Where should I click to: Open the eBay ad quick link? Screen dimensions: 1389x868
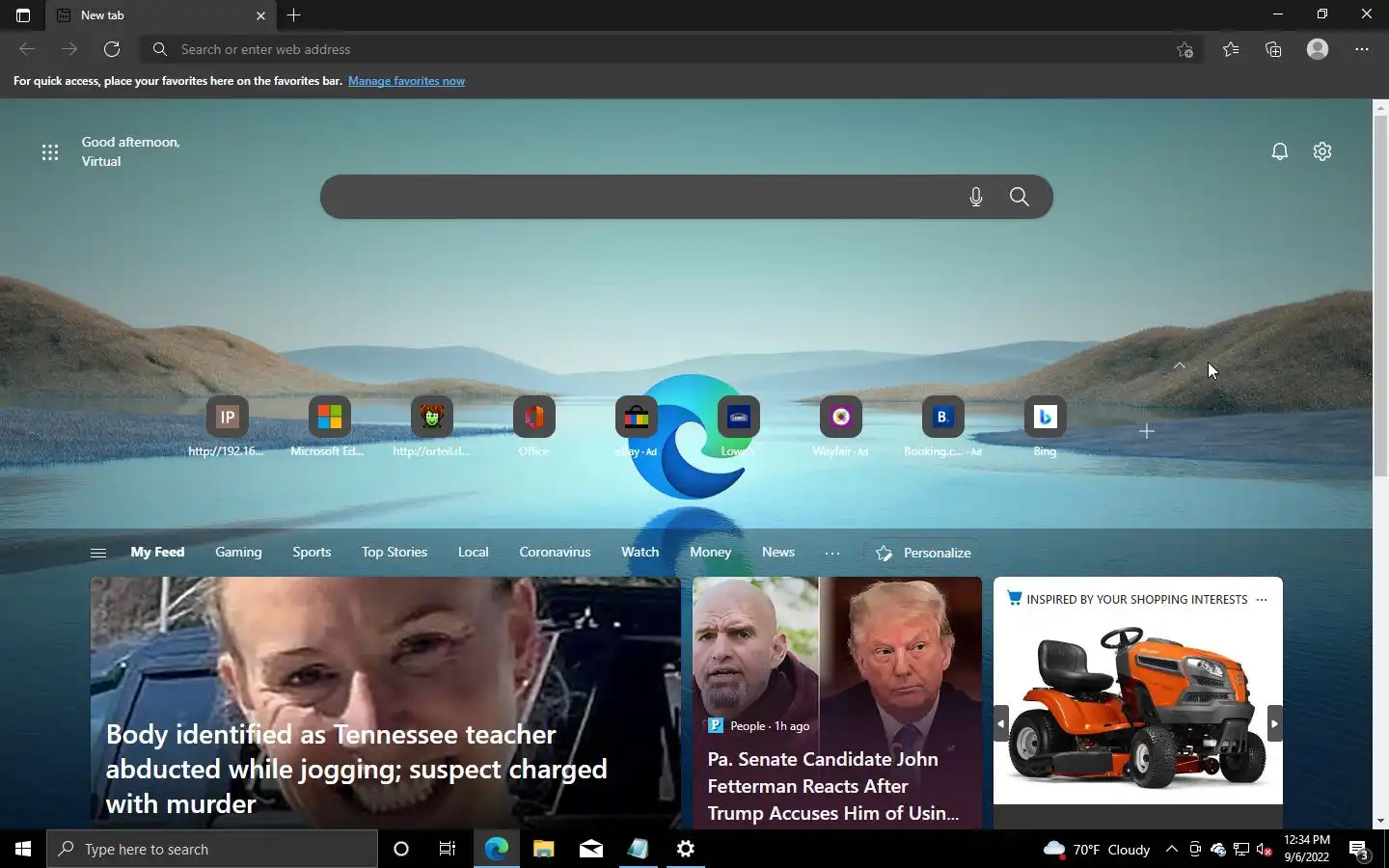(x=636, y=426)
